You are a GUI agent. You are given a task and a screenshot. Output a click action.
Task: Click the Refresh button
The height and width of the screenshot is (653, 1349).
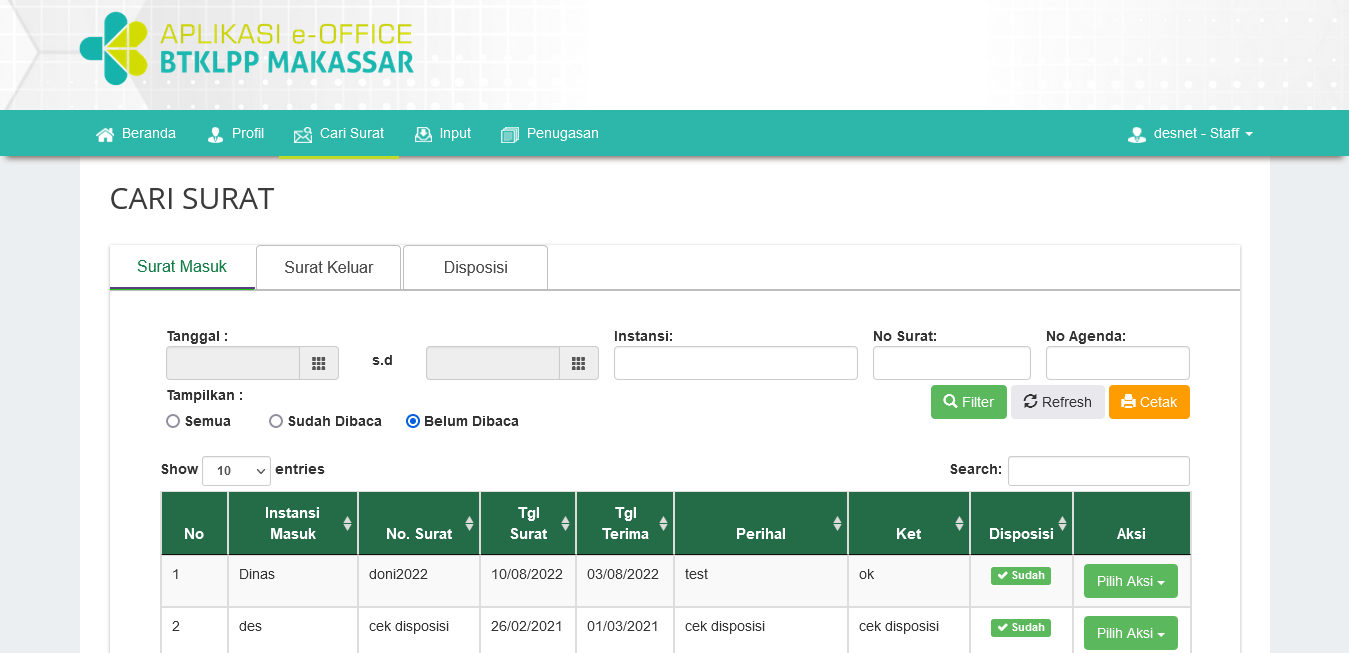click(1057, 402)
